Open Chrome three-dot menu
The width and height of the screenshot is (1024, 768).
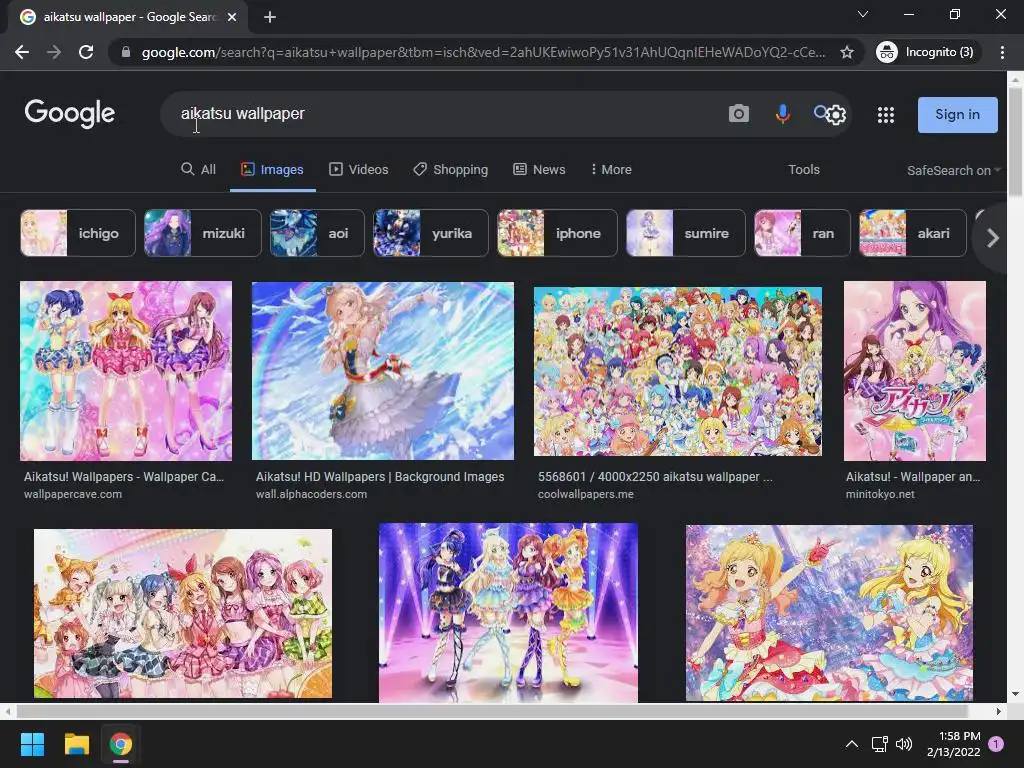1002,52
